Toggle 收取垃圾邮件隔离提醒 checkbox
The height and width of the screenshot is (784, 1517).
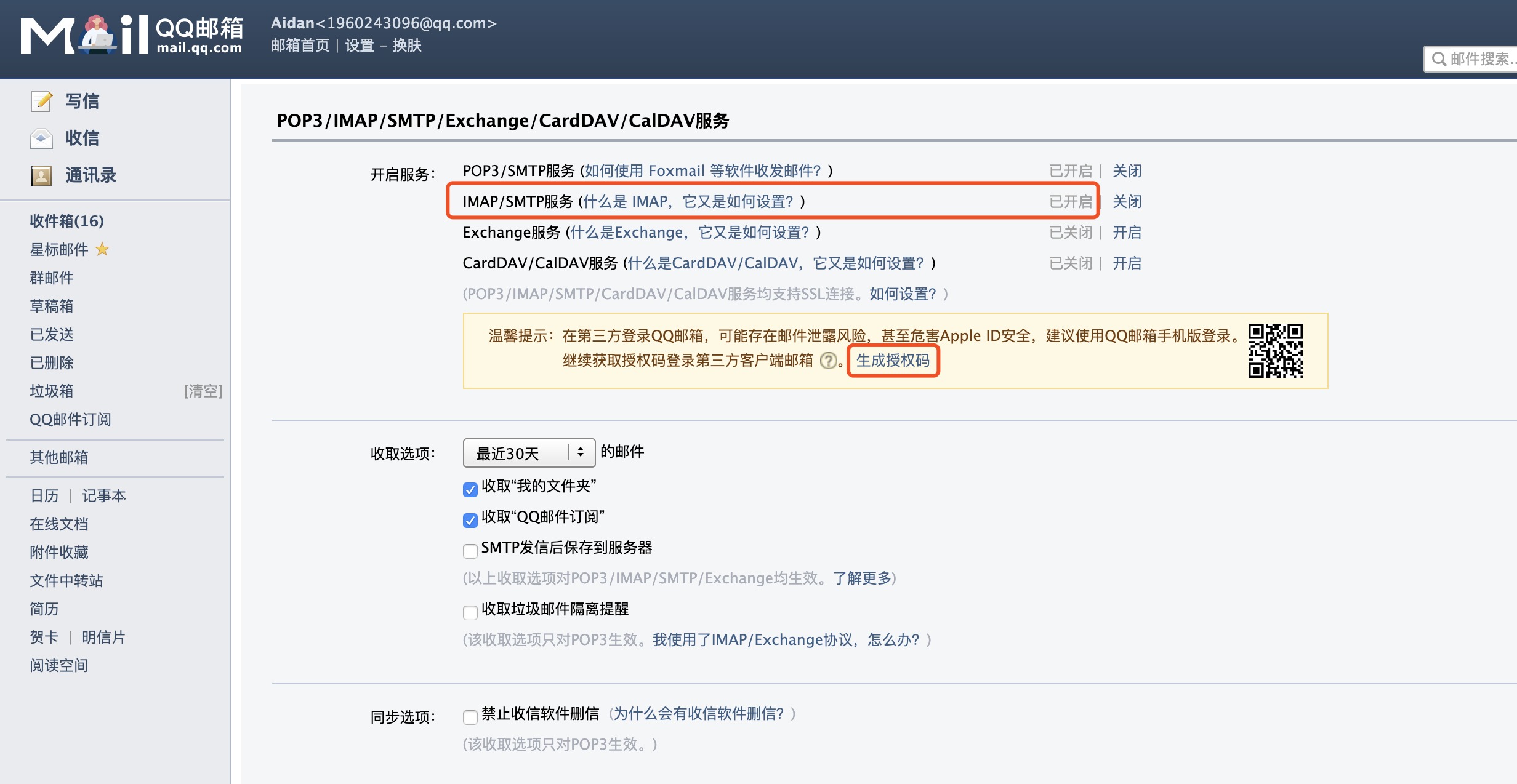(470, 612)
